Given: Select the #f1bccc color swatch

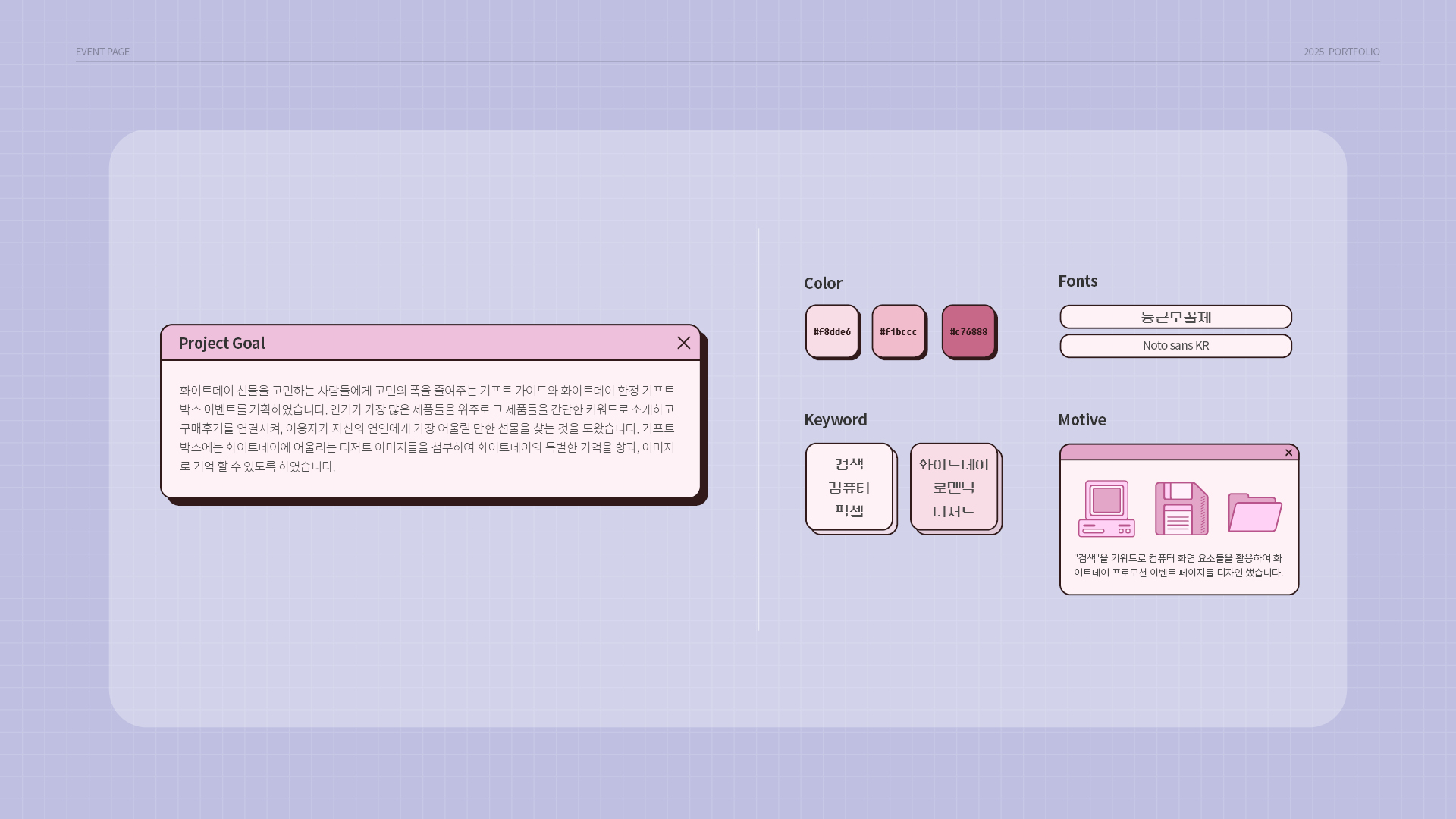Looking at the screenshot, I should pos(899,331).
